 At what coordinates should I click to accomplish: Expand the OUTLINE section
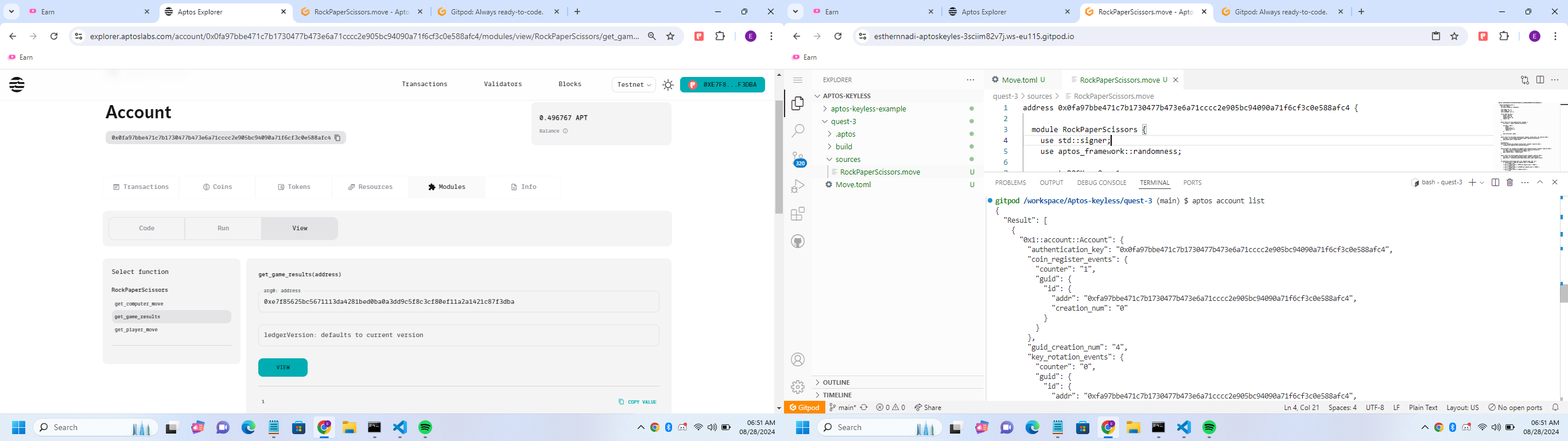click(836, 382)
